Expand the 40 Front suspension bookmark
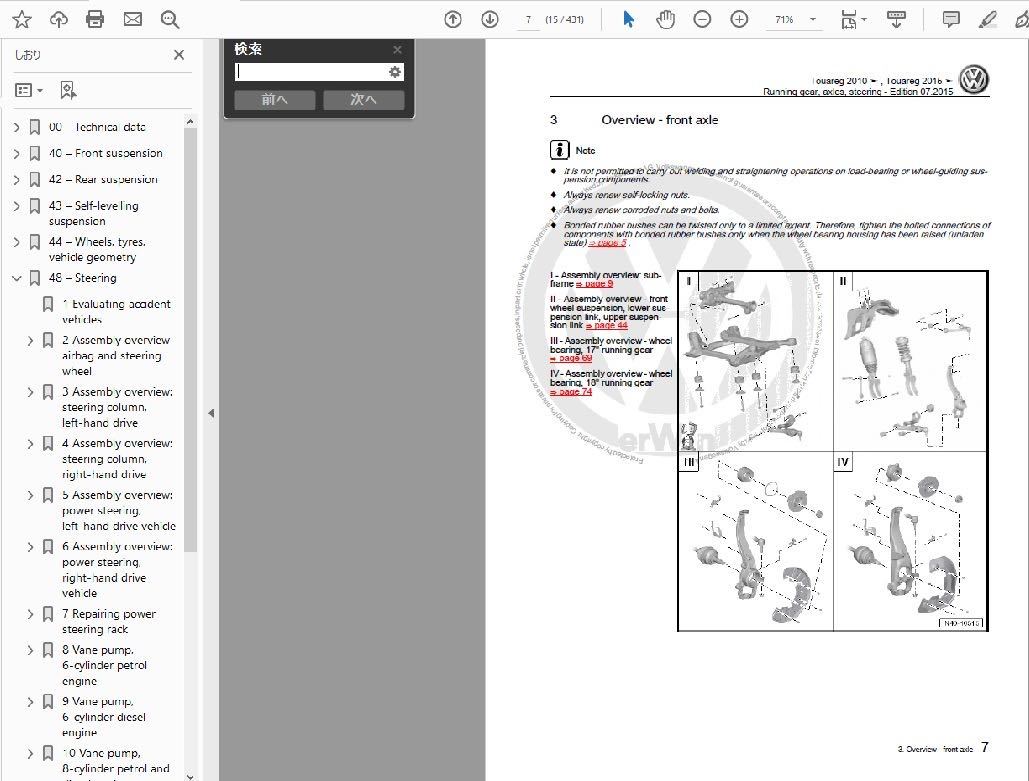 coord(16,154)
